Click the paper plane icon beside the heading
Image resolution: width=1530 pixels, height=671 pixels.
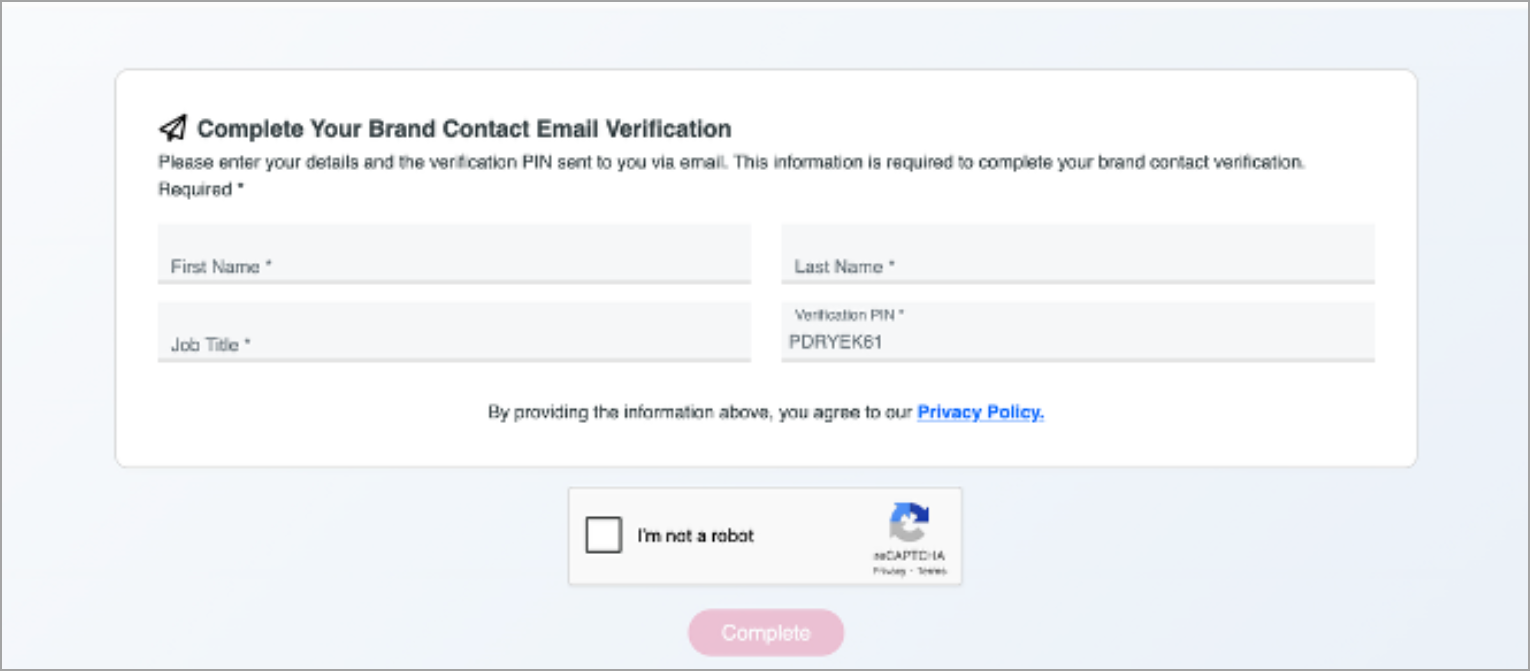[x=173, y=128]
